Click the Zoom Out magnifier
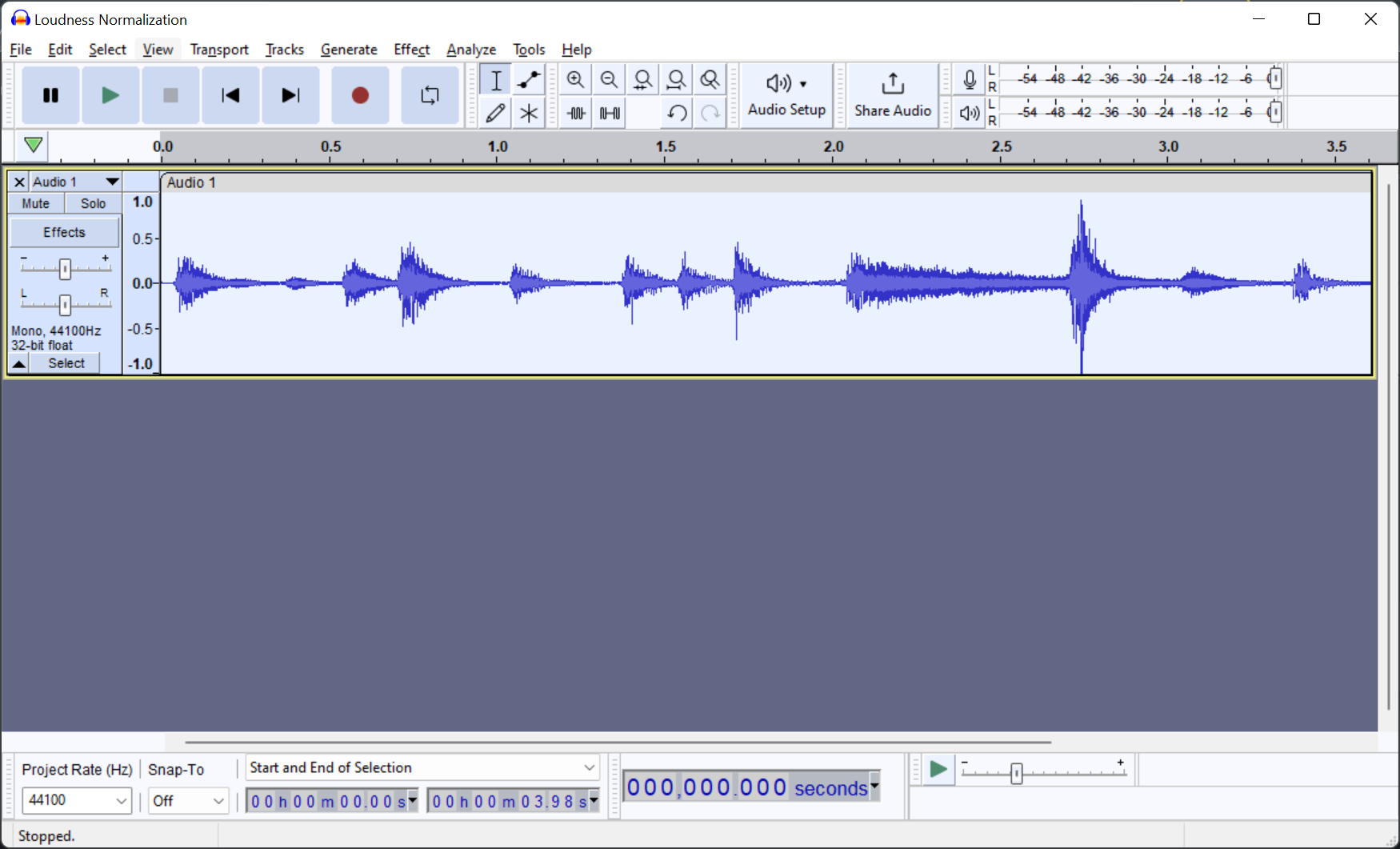The height and width of the screenshot is (849, 1400). (609, 80)
